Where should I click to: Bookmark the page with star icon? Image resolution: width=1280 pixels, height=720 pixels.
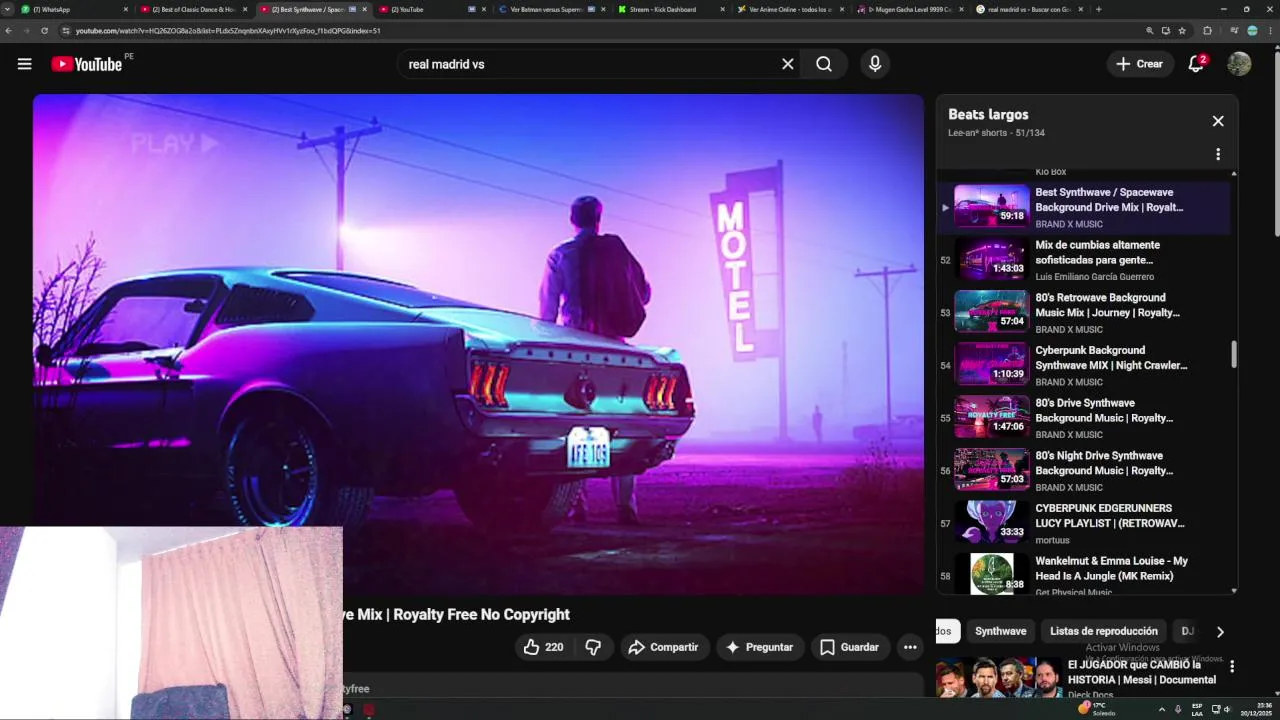coord(1182,31)
